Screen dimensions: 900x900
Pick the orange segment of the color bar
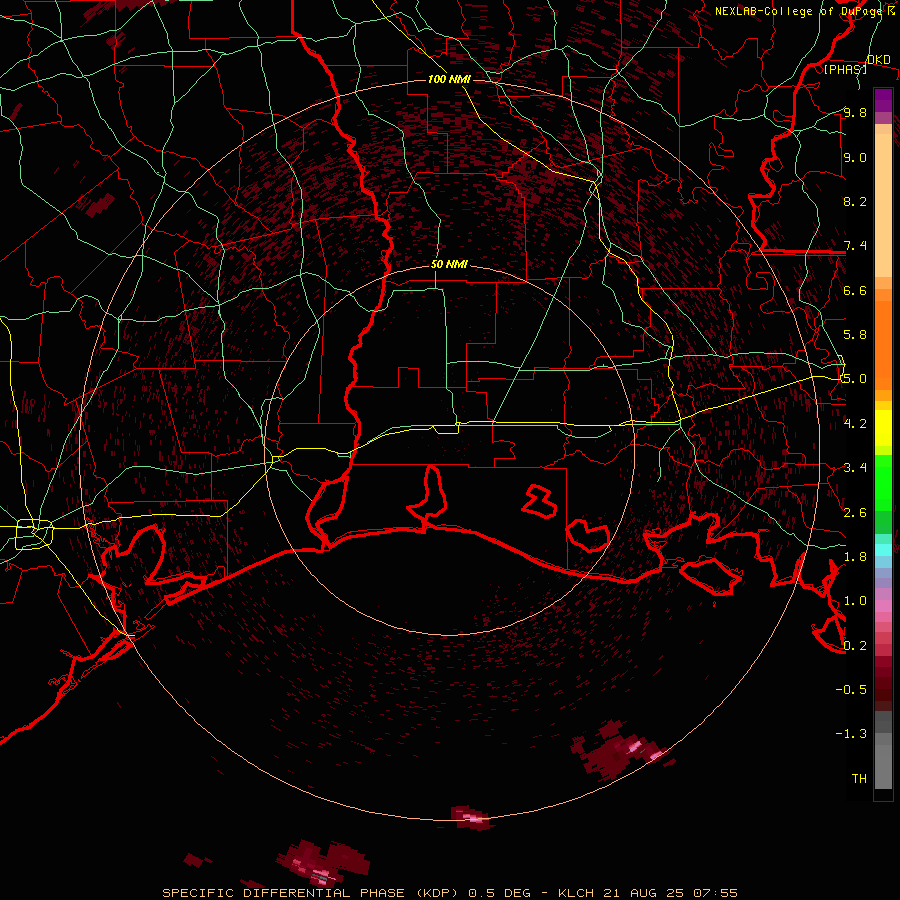click(883, 344)
